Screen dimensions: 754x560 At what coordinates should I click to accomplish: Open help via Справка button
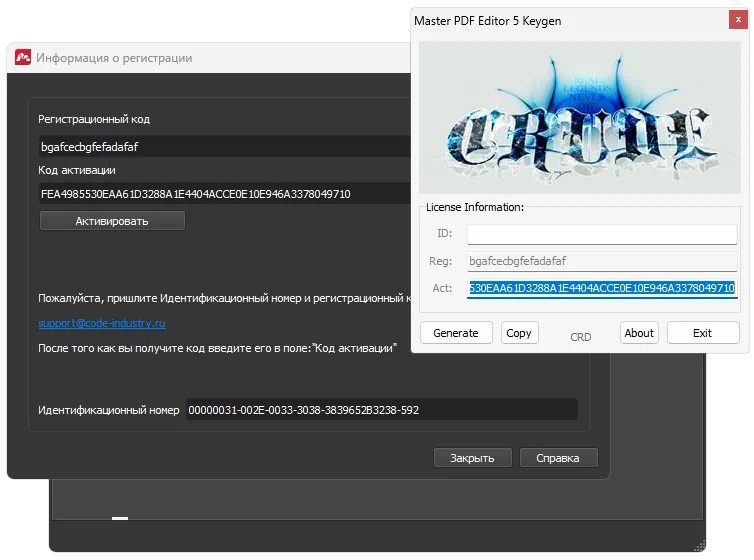click(x=558, y=458)
